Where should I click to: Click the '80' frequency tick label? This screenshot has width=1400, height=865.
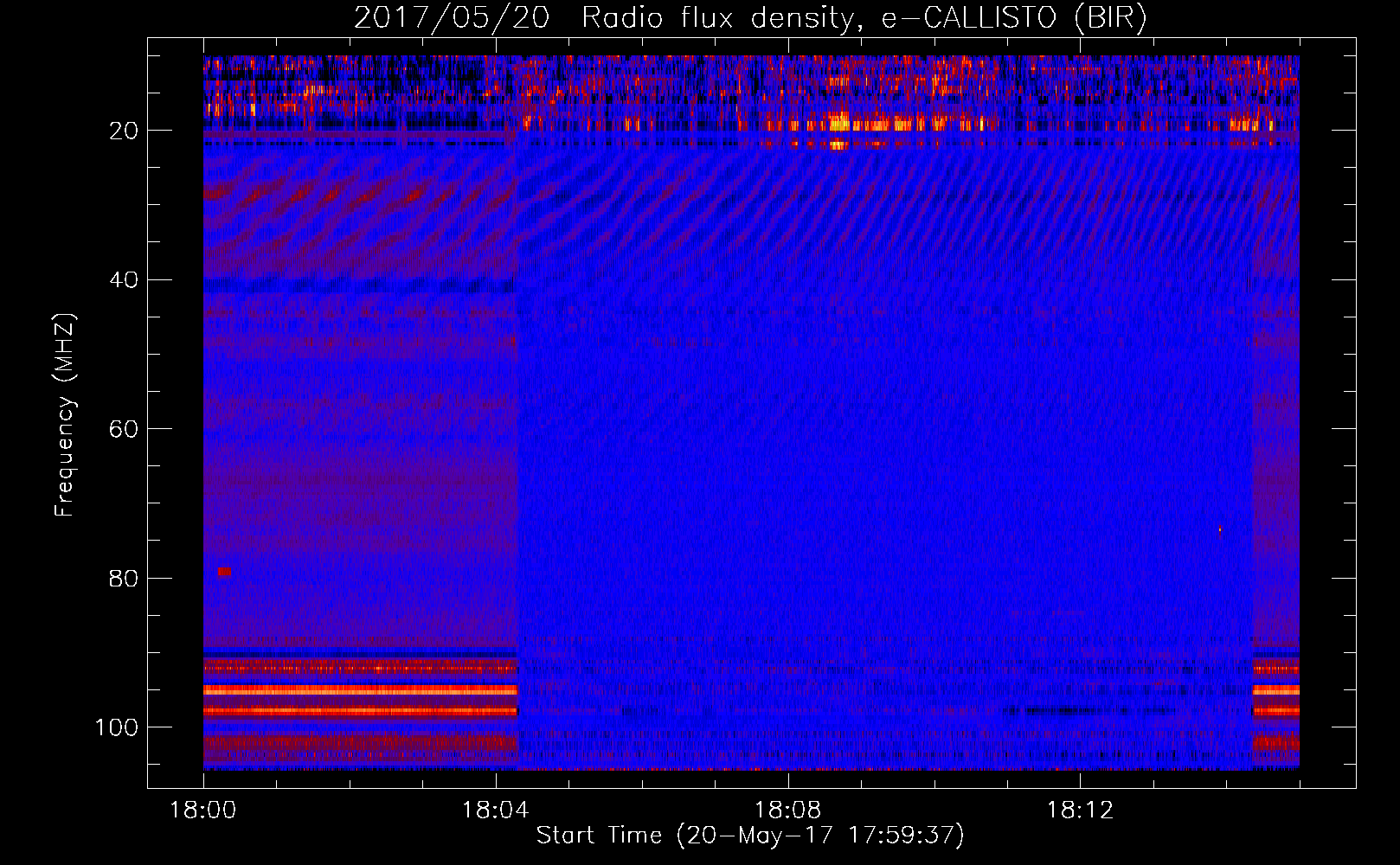[124, 578]
